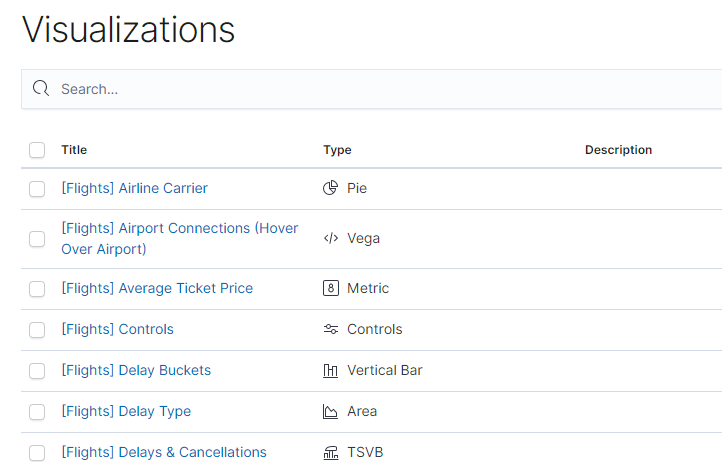The width and height of the screenshot is (722, 462).
Task: Check the Airport Connections row checkbox
Action: pyautogui.click(x=37, y=239)
